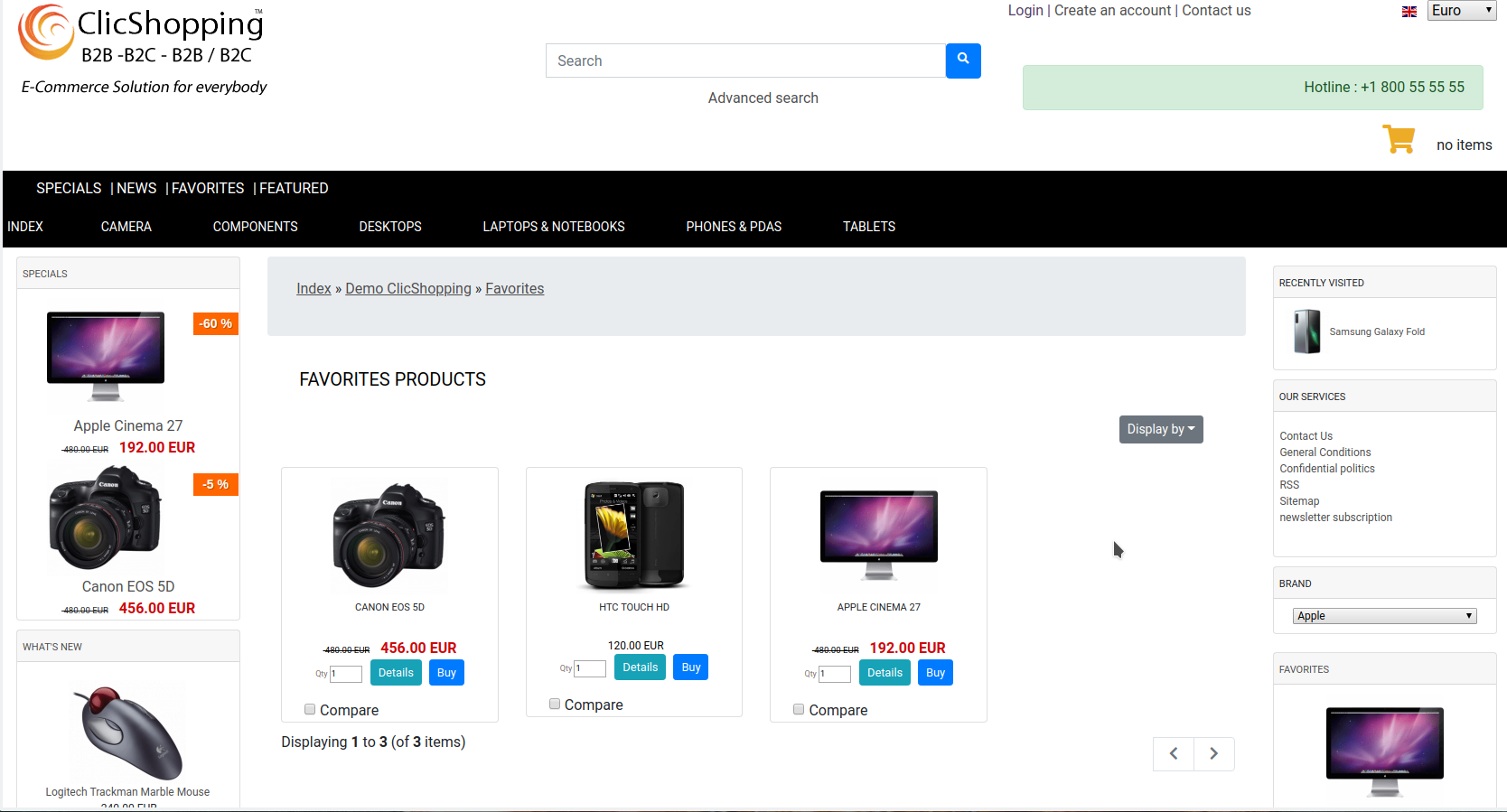Click newsletter subscription link
This screenshot has width=1507, height=812.
[1335, 518]
